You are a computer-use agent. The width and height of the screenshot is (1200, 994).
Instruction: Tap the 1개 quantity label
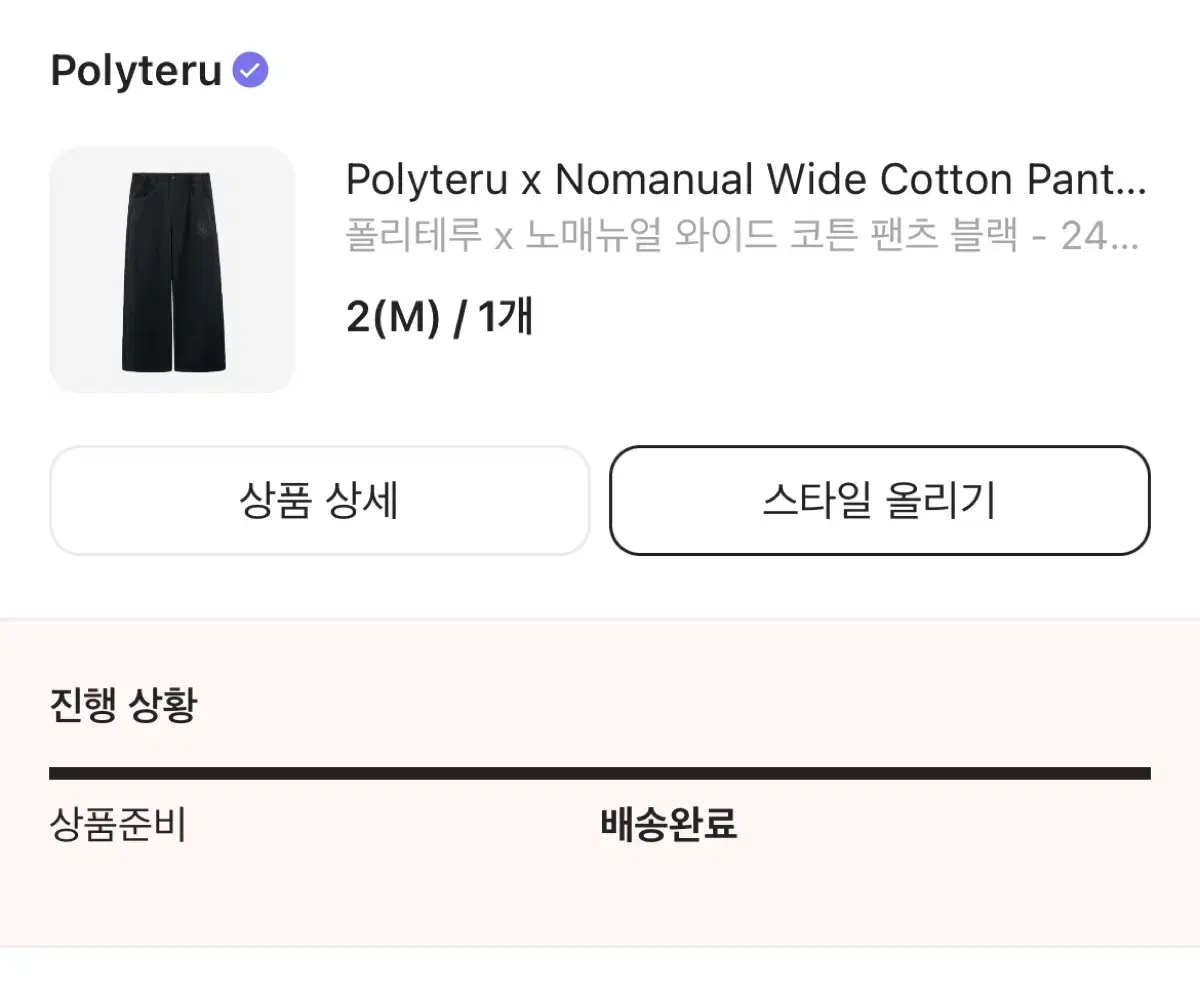point(505,318)
